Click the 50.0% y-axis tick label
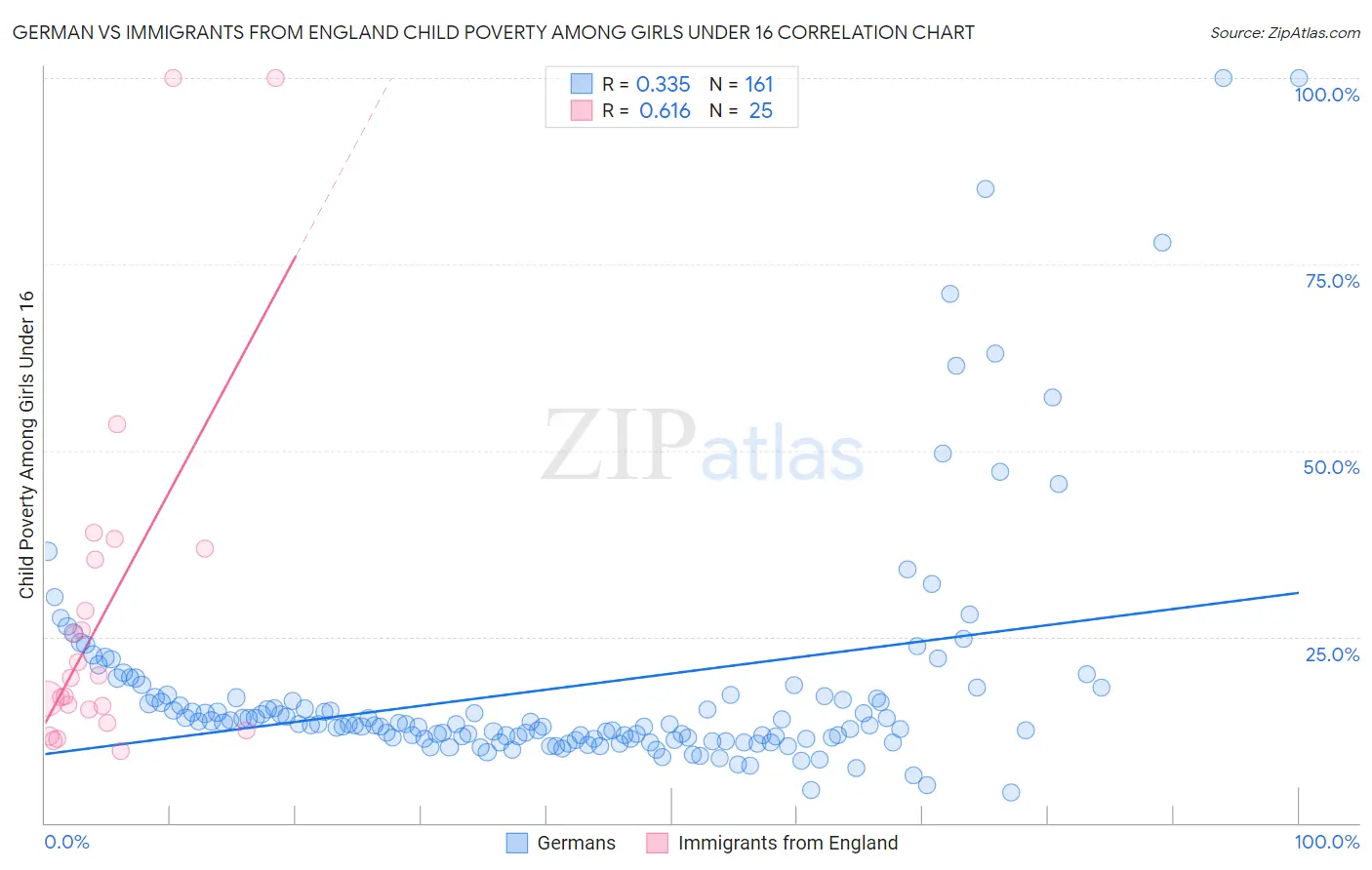Viewport: 1372px width, 870px height. (x=1331, y=467)
